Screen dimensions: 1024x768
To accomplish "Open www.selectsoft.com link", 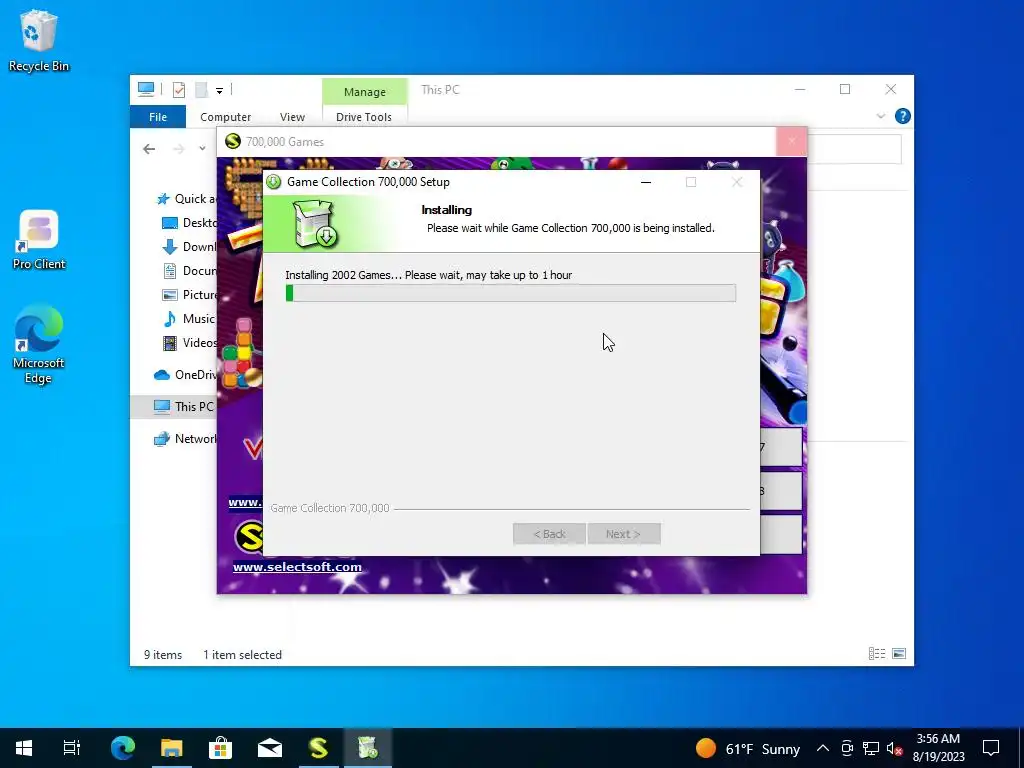I will [297, 567].
